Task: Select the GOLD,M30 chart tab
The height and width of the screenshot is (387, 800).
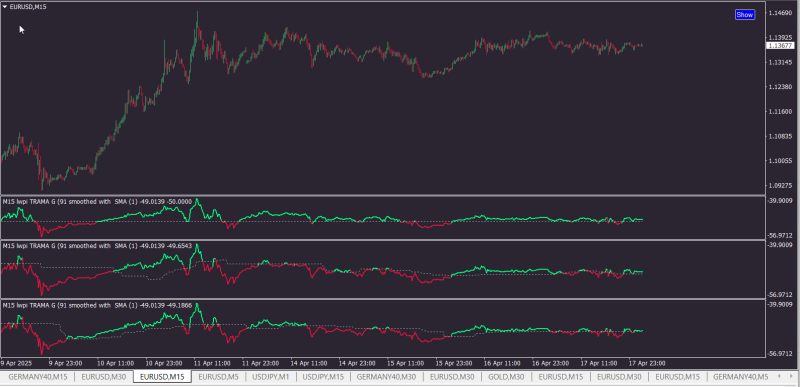Action: click(506, 377)
